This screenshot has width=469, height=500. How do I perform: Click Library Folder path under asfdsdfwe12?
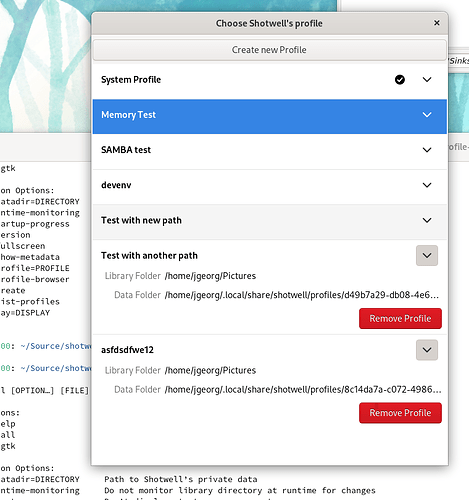210,370
